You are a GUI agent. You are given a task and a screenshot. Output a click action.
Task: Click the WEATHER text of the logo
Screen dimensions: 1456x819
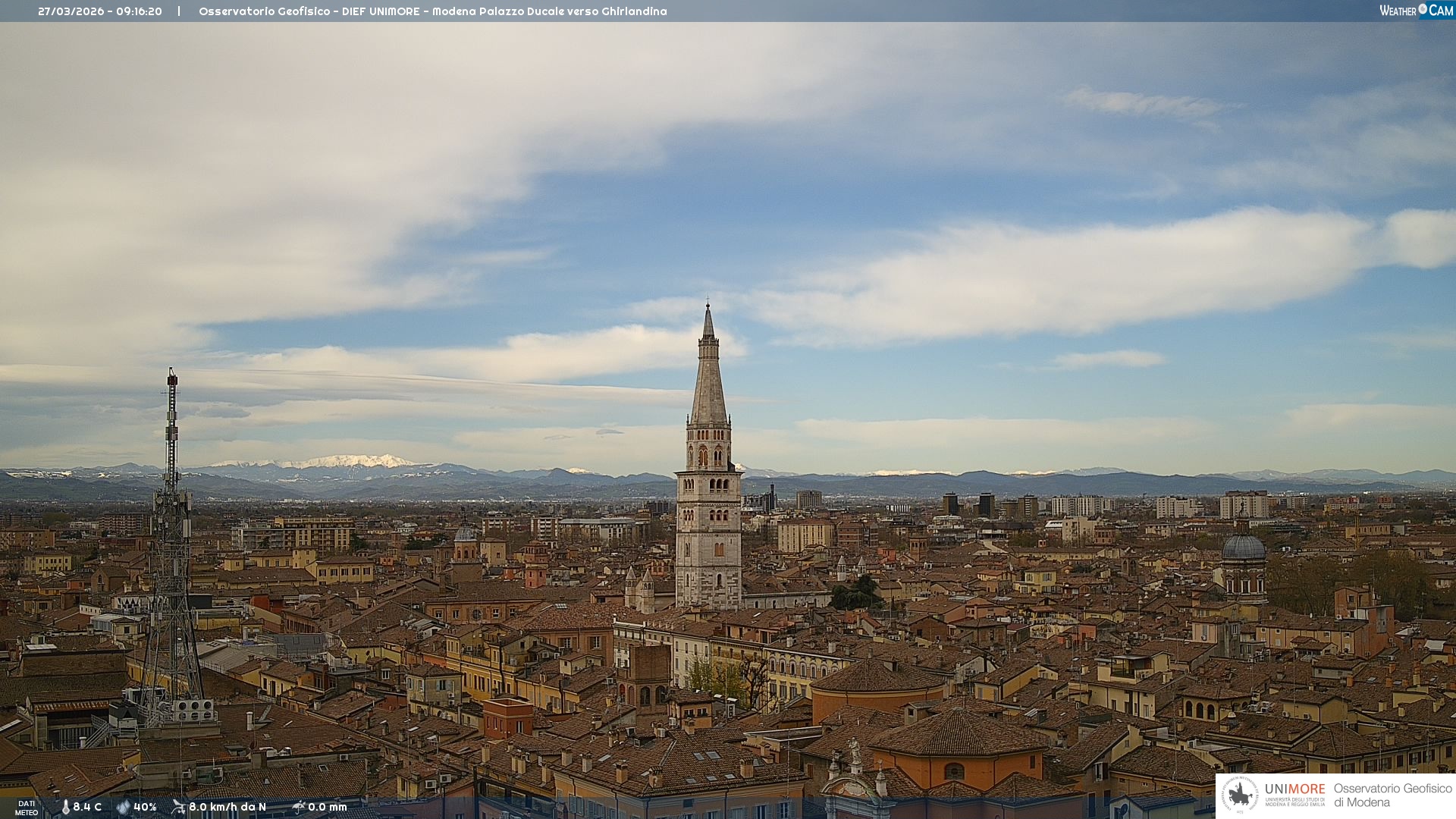[x=1398, y=11]
